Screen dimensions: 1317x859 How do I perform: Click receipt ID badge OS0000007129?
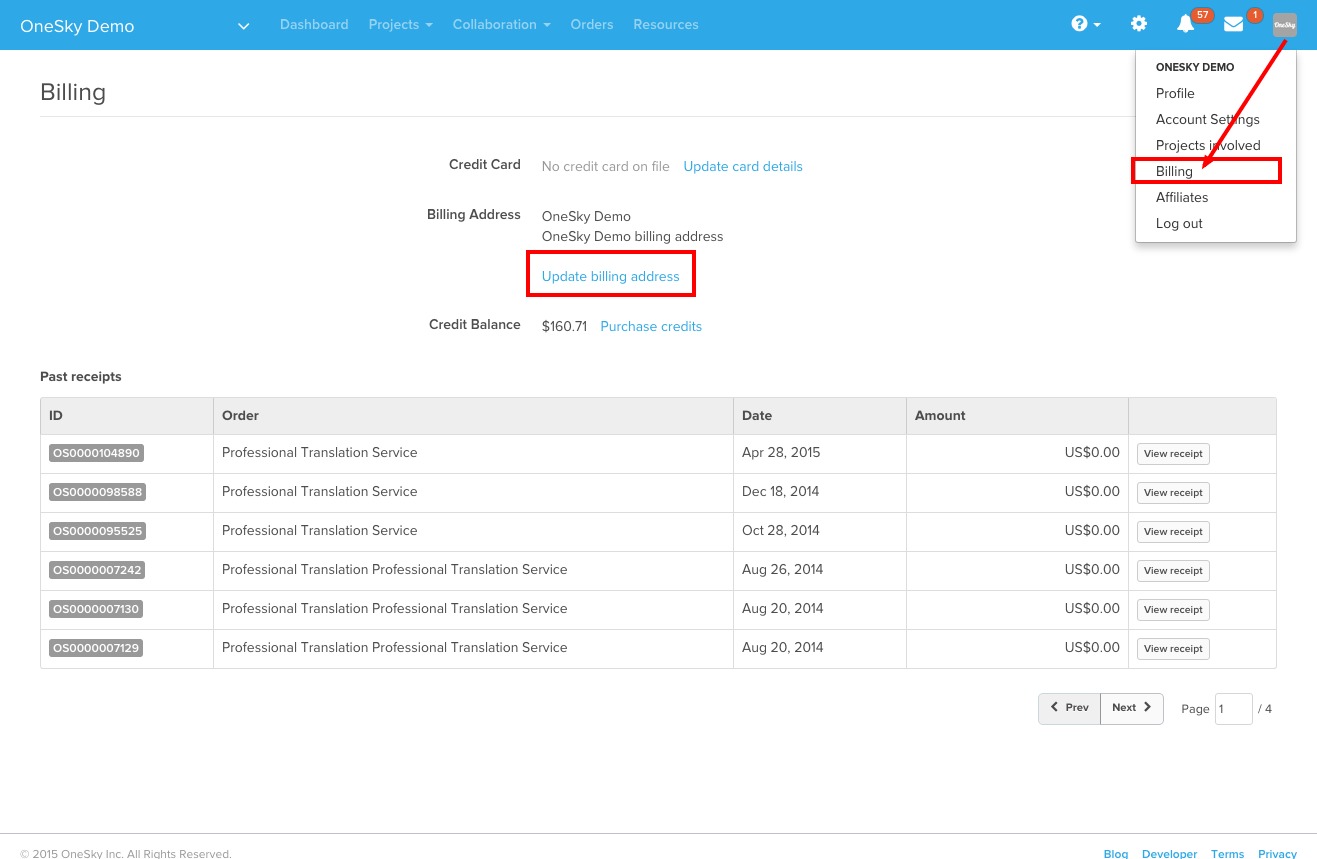click(95, 648)
